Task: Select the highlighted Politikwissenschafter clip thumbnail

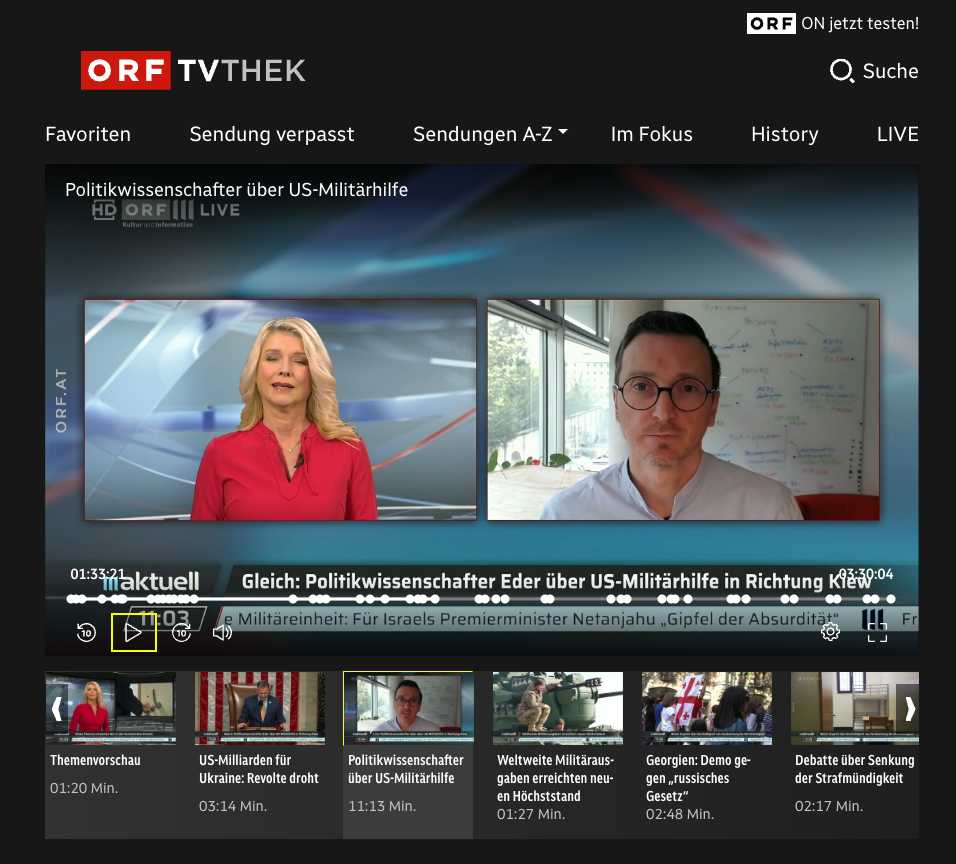Action: [408, 708]
